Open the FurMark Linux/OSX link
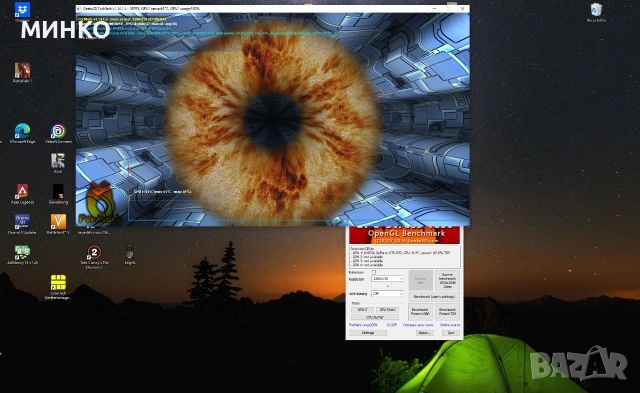The height and width of the screenshot is (393, 640). click(x=363, y=325)
